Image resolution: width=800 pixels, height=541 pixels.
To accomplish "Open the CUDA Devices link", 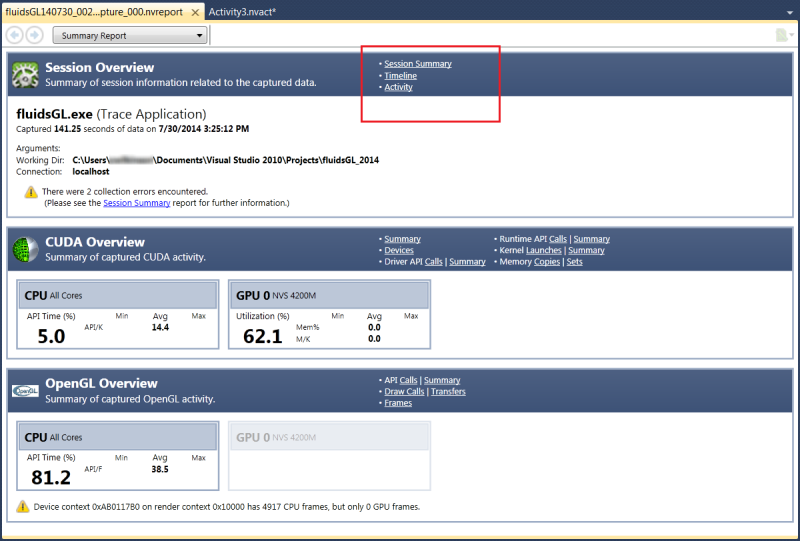I will coord(399,250).
